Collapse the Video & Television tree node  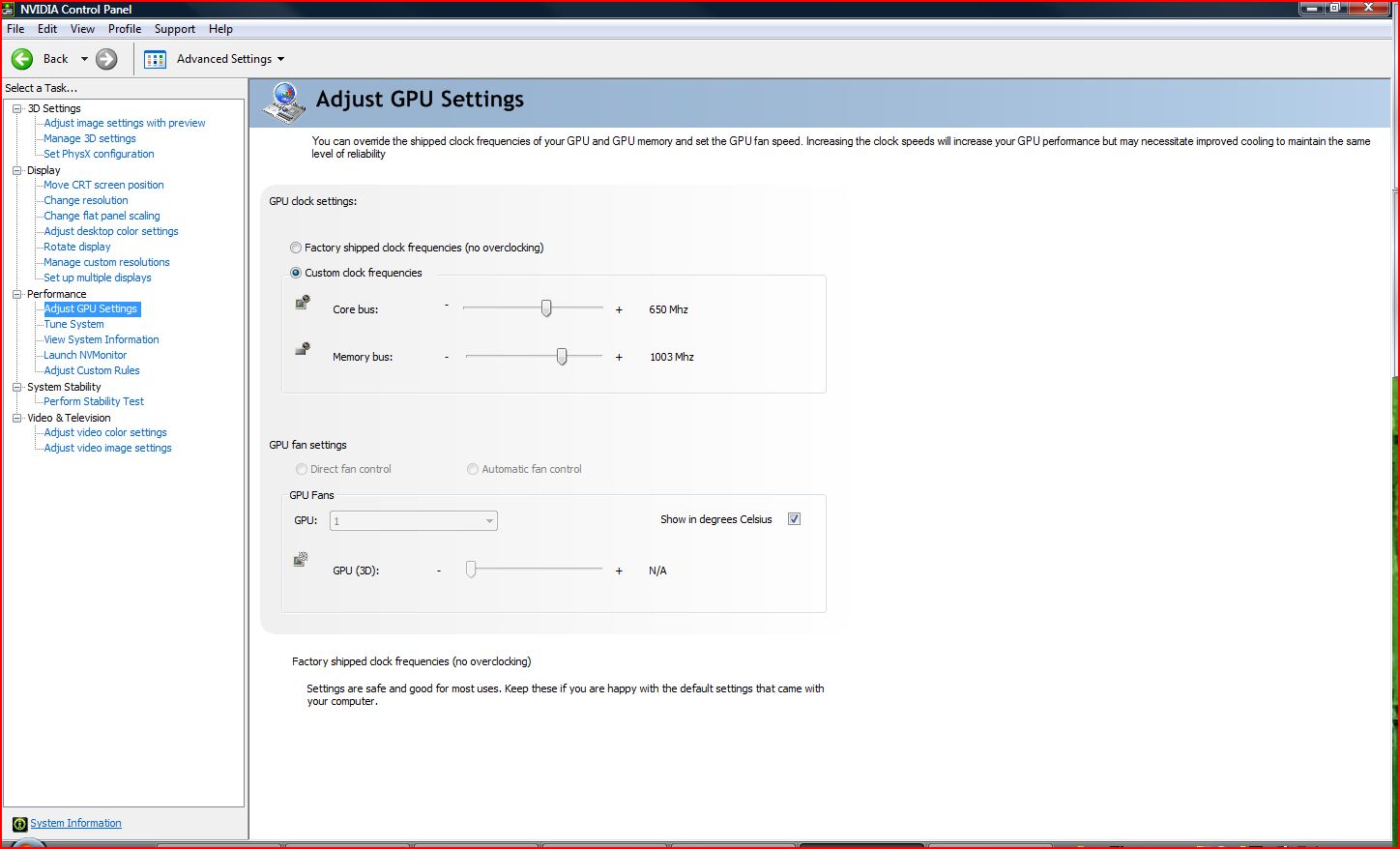click(16, 418)
